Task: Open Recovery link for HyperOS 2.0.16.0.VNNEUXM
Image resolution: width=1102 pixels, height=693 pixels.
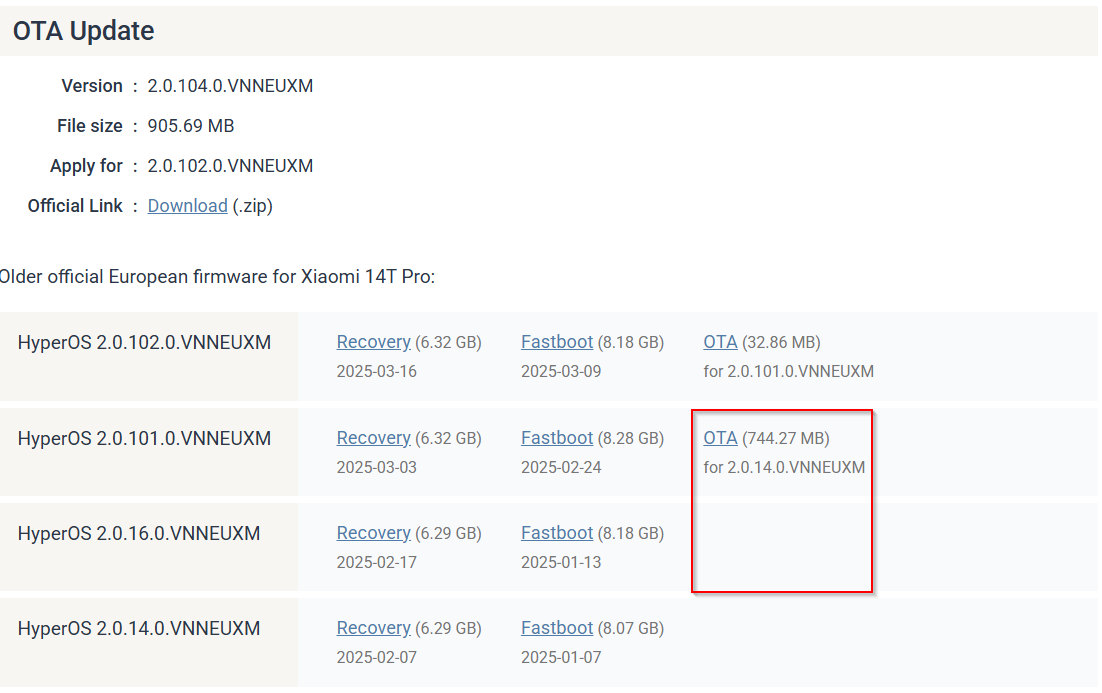Action: point(373,533)
